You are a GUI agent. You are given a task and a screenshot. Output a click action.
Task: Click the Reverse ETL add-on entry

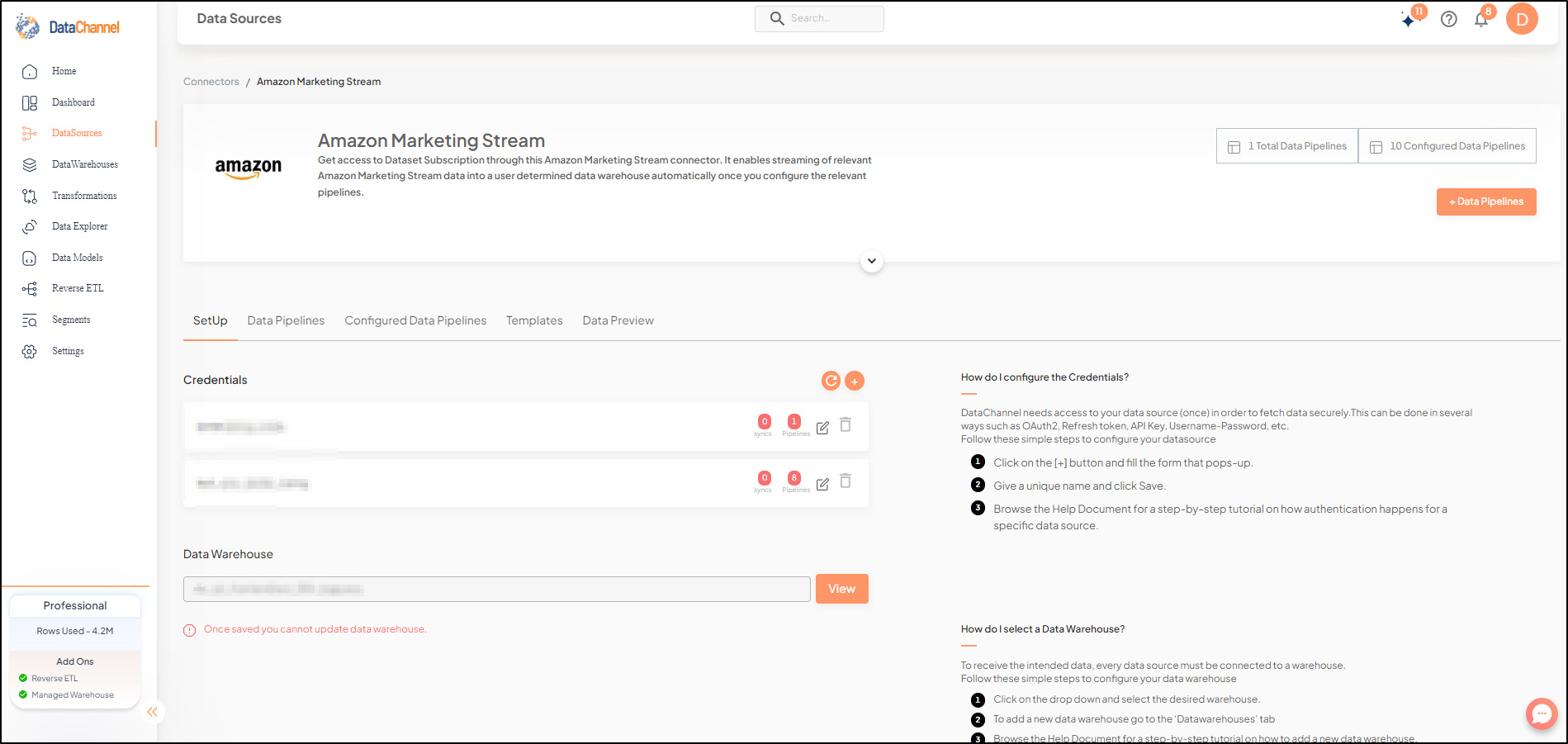(x=54, y=679)
